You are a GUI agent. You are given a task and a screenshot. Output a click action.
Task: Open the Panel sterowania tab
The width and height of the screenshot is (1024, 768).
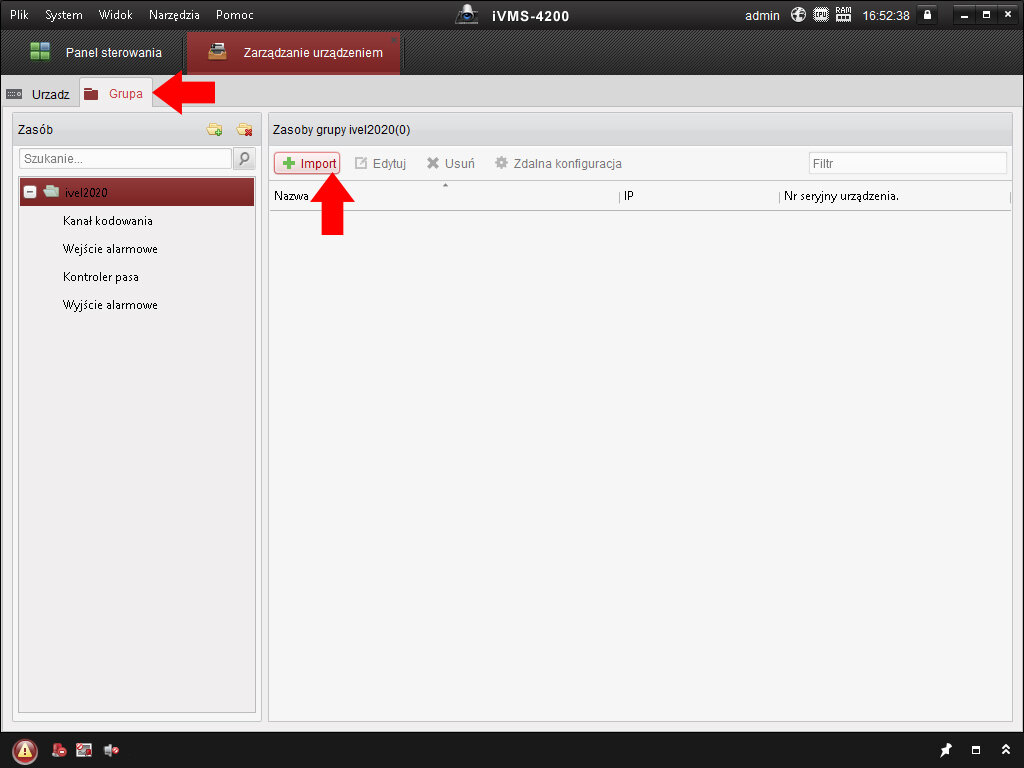pos(95,53)
